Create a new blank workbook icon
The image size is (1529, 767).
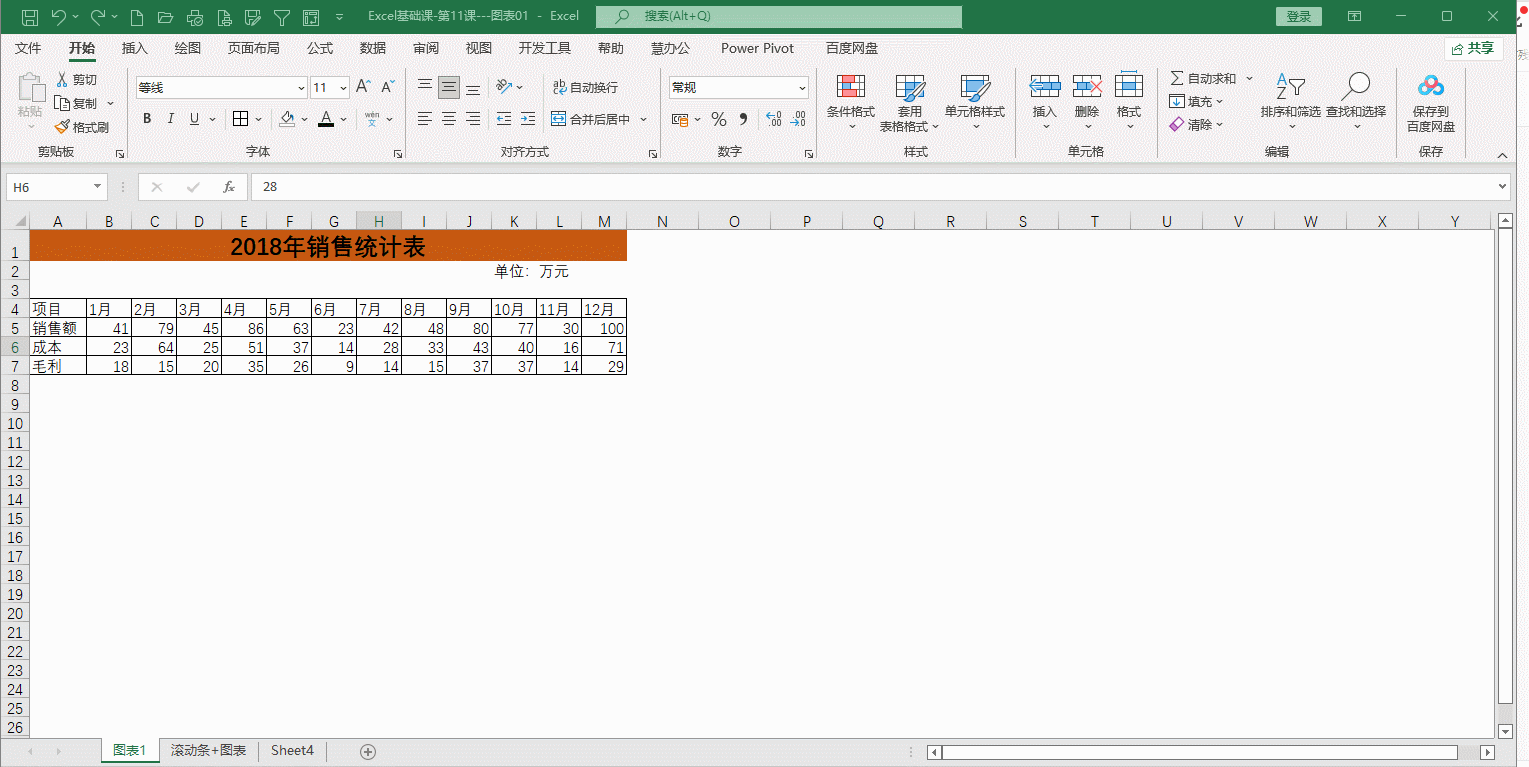click(x=137, y=17)
